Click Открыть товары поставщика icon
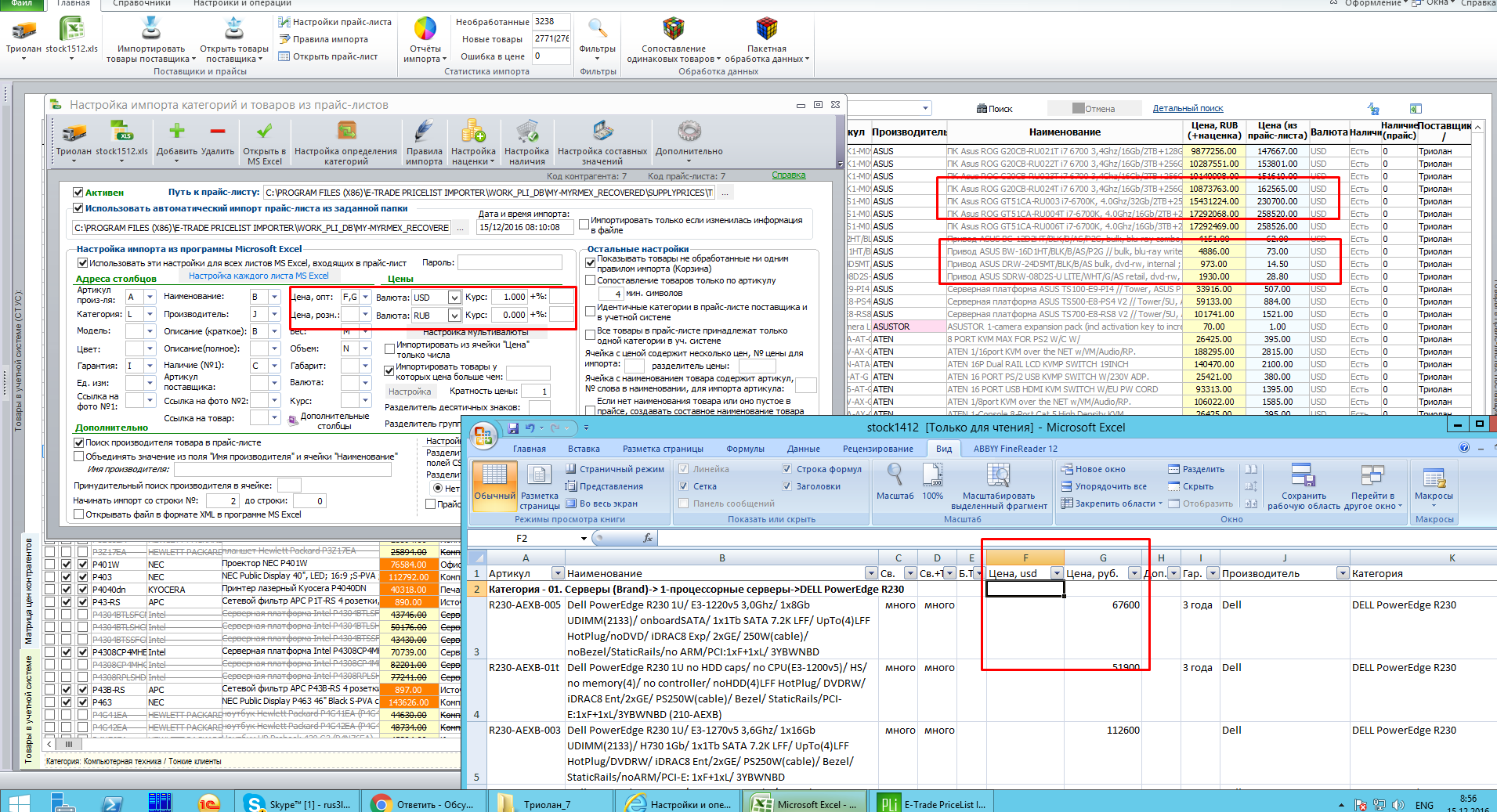Image resolution: width=1497 pixels, height=812 pixels. (x=233, y=28)
